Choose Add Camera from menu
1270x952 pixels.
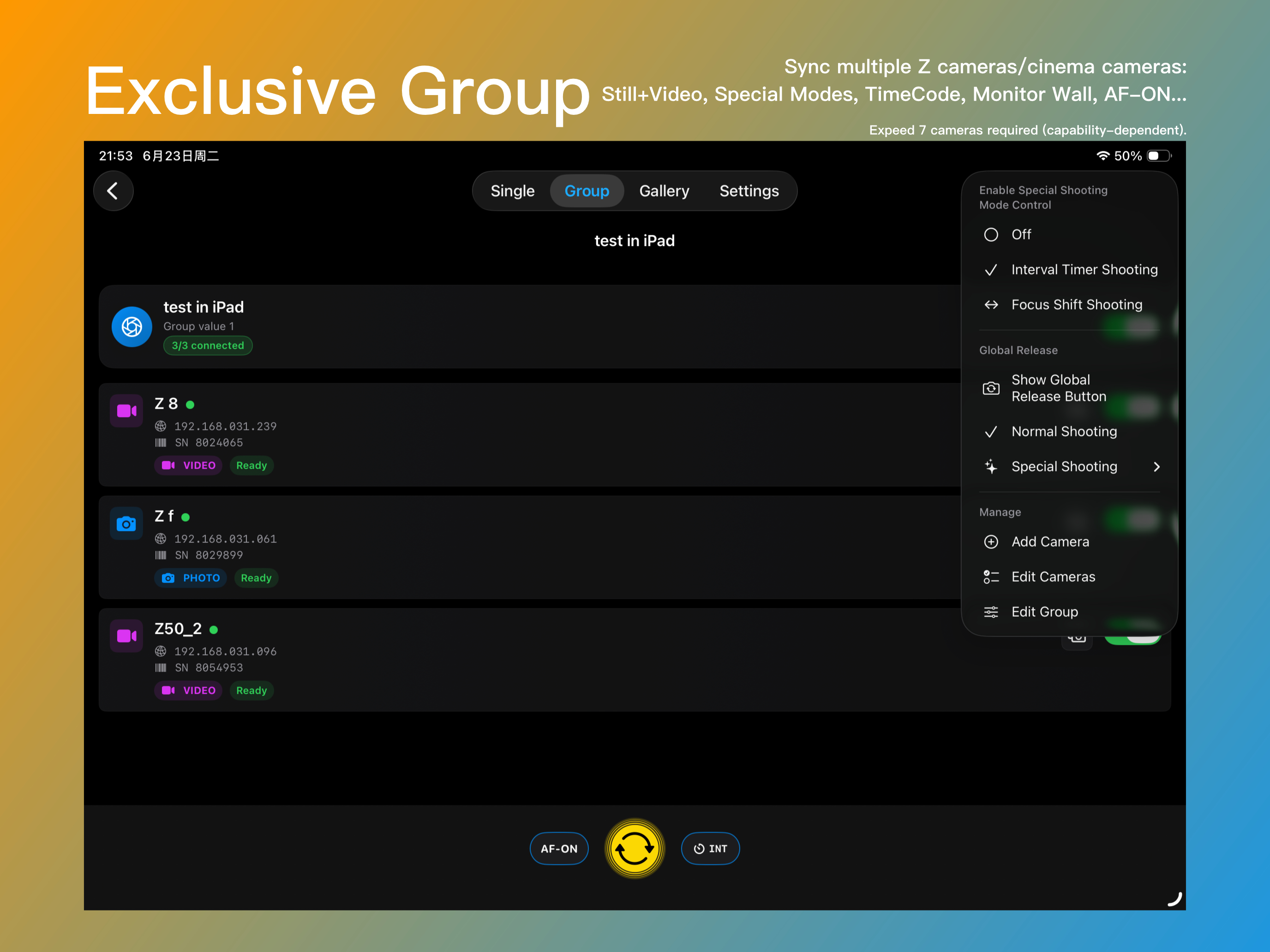click(x=1070, y=541)
